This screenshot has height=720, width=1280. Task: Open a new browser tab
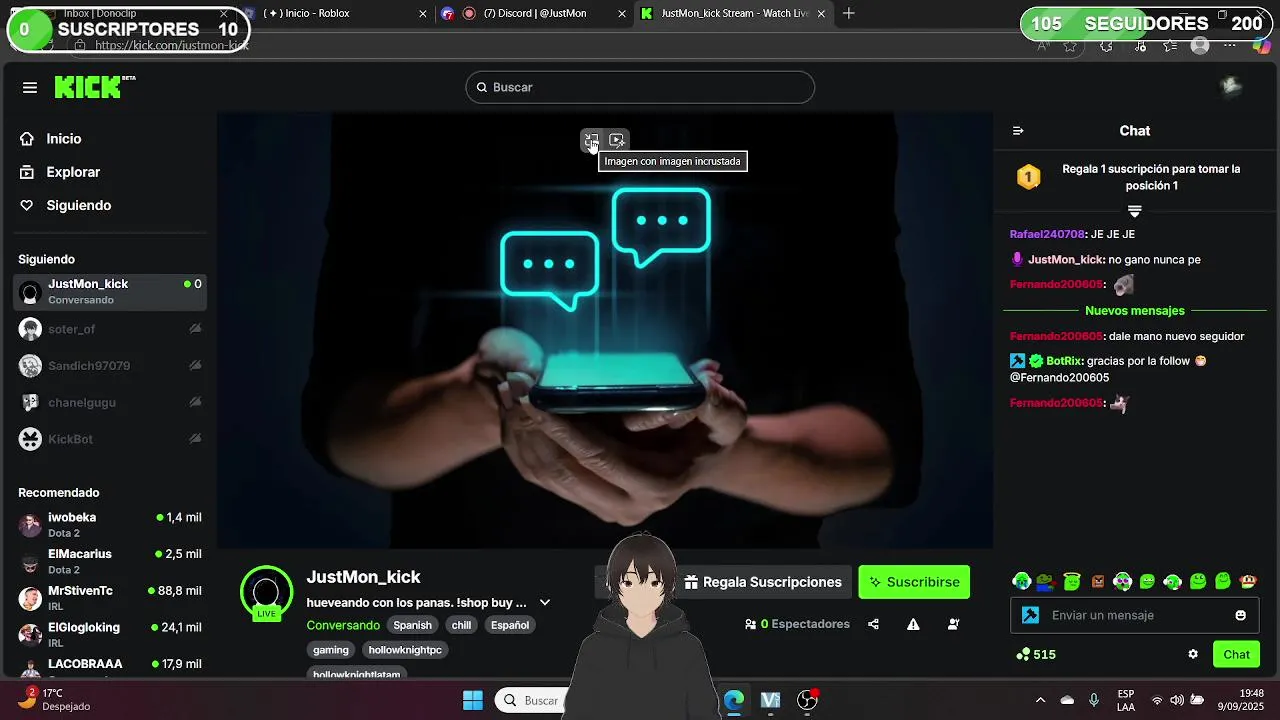[849, 13]
